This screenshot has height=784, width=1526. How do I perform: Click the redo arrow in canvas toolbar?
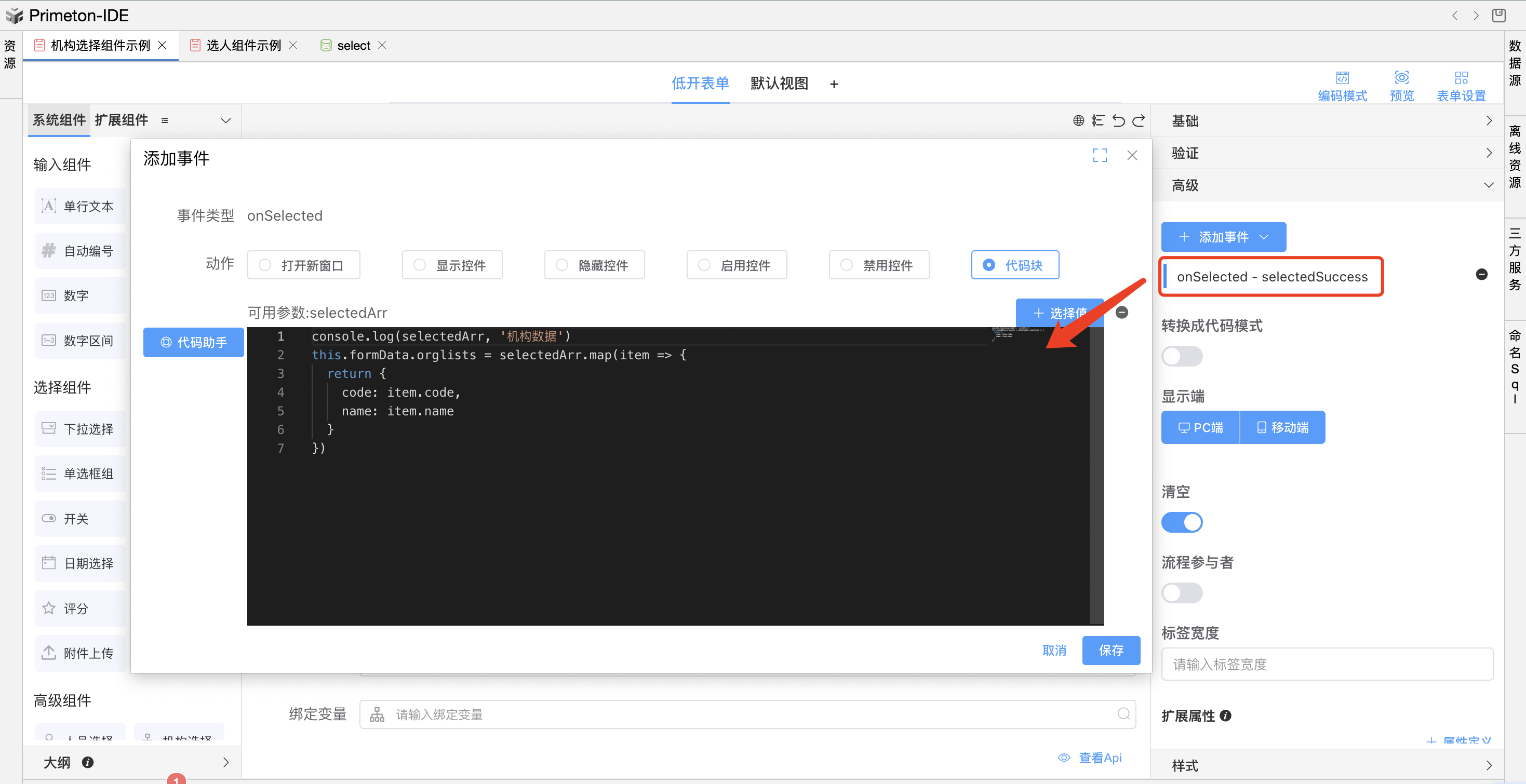coord(1139,121)
